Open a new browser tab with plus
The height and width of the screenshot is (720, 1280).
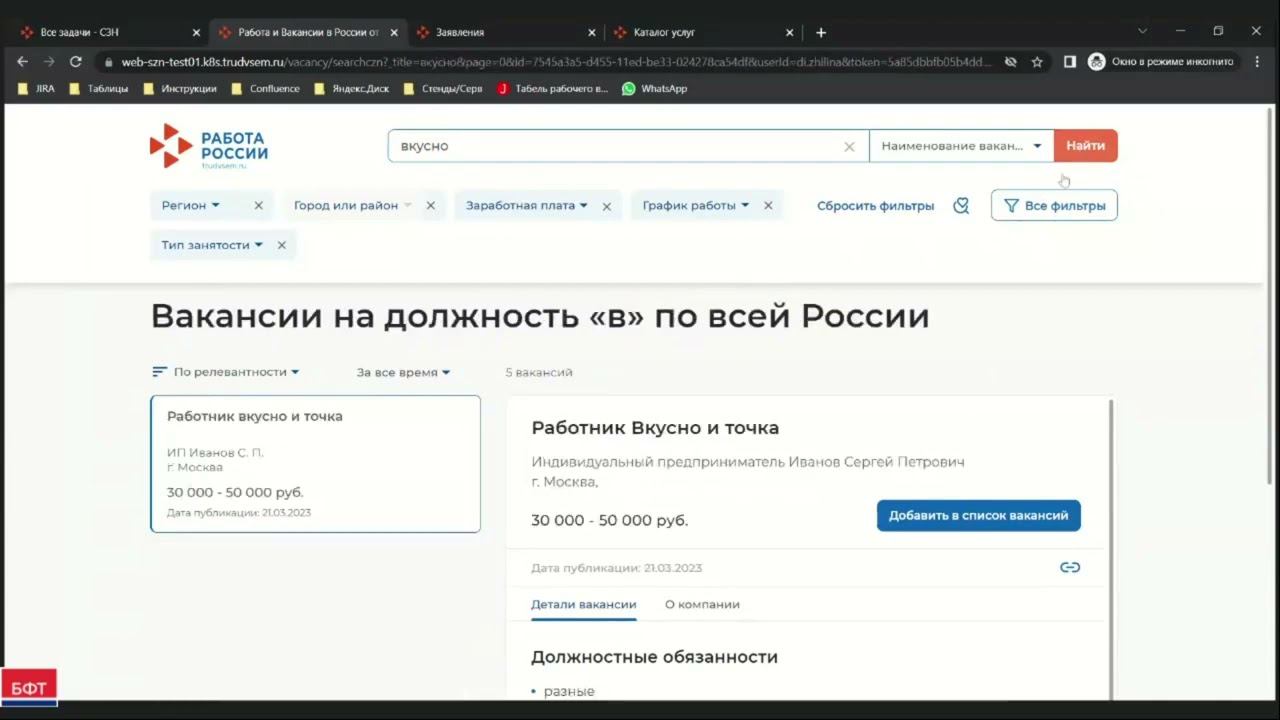click(821, 32)
